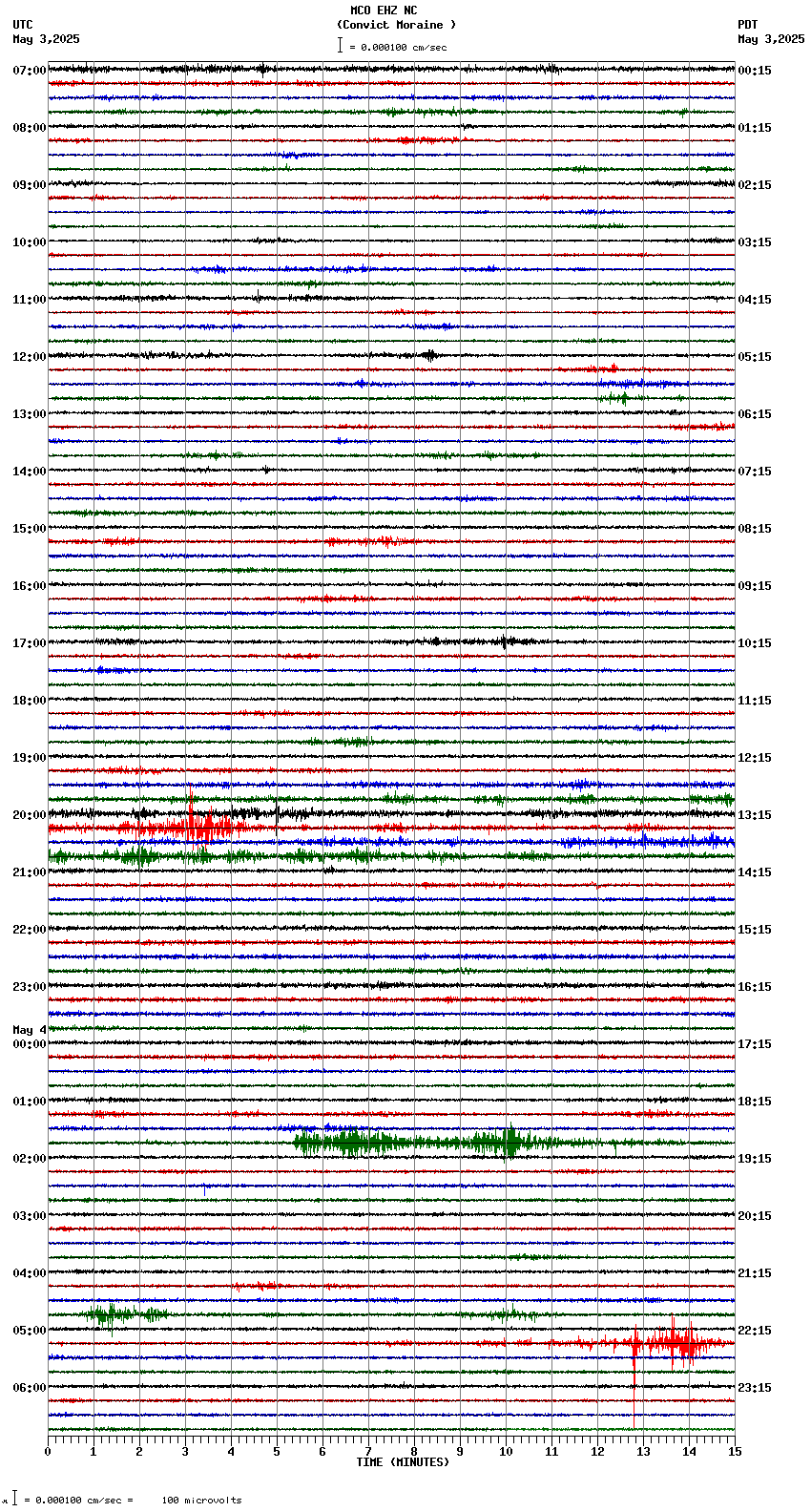Click the '10:00' UTC time label
Image resolution: width=811 pixels, height=1512 pixels.
[30, 242]
